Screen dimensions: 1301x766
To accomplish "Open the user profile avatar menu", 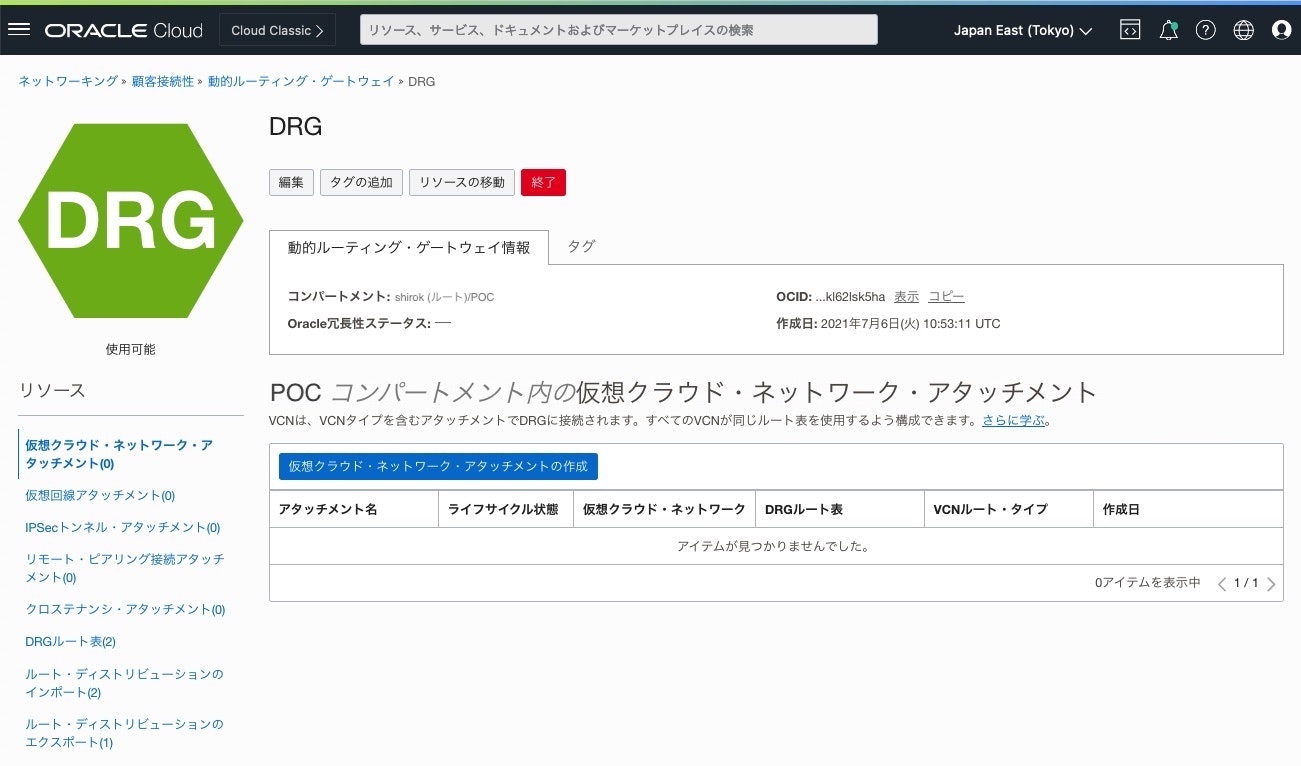I will pyautogui.click(x=1281, y=30).
